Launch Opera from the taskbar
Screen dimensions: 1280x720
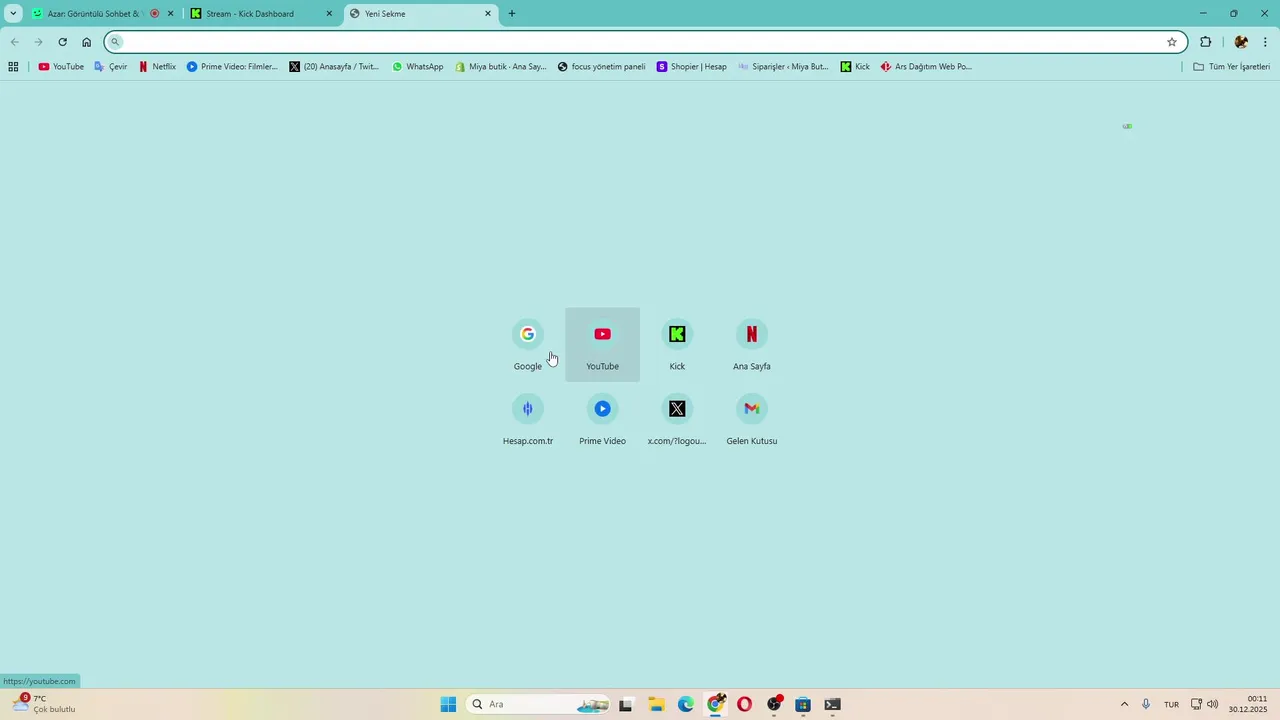click(x=744, y=704)
